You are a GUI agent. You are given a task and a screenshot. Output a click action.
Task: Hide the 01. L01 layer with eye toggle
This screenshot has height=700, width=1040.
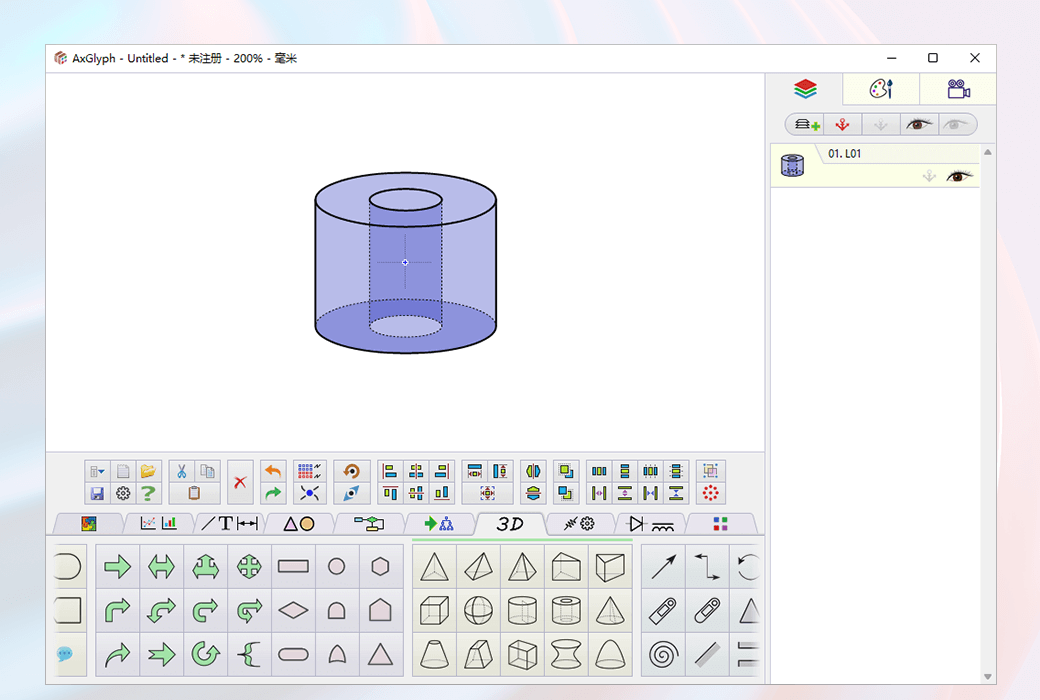pos(960,176)
